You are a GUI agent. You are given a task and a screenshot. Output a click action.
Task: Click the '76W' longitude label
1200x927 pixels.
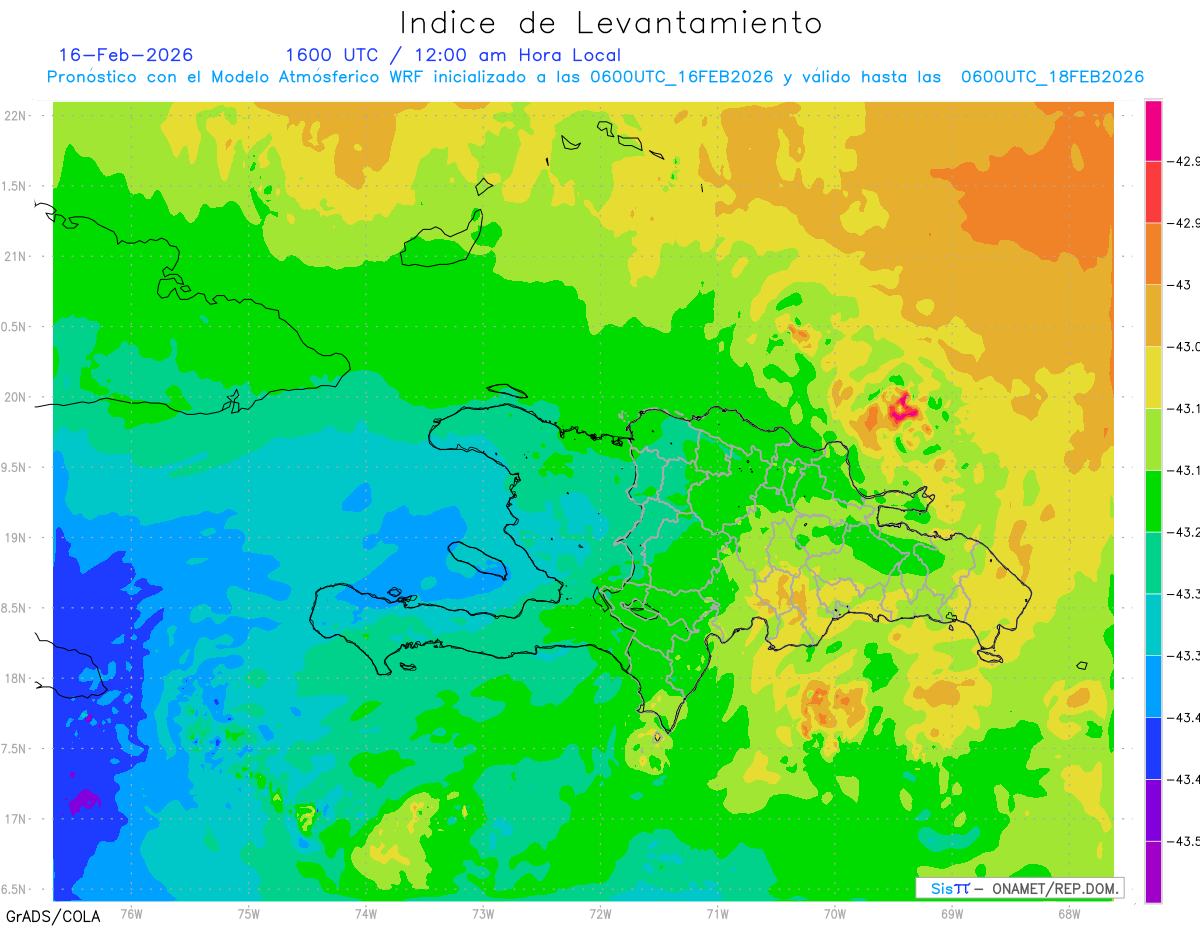131,913
